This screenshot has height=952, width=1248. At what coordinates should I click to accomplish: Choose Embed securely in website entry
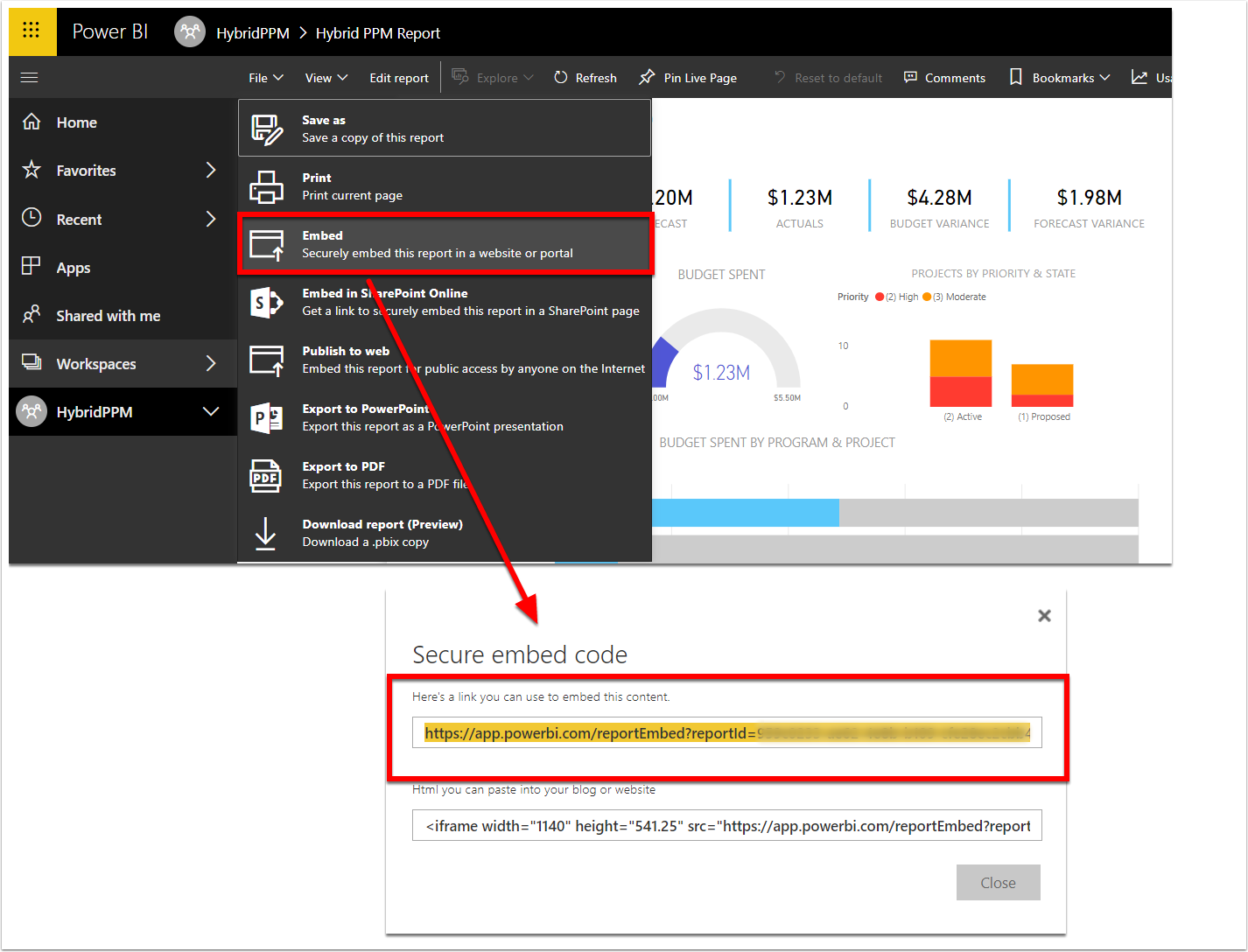click(445, 244)
